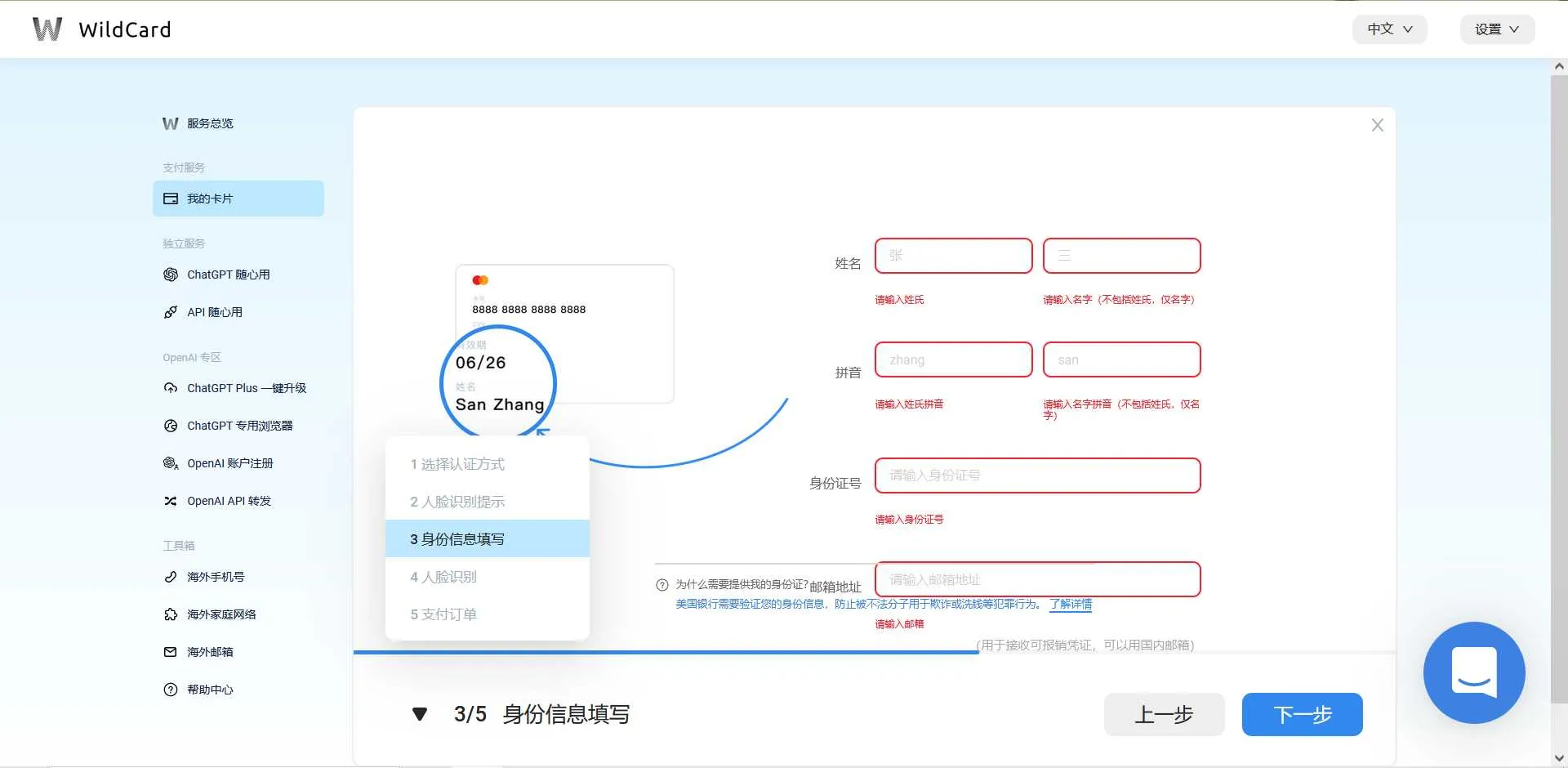Open 我的卡片 menu item

click(x=238, y=199)
